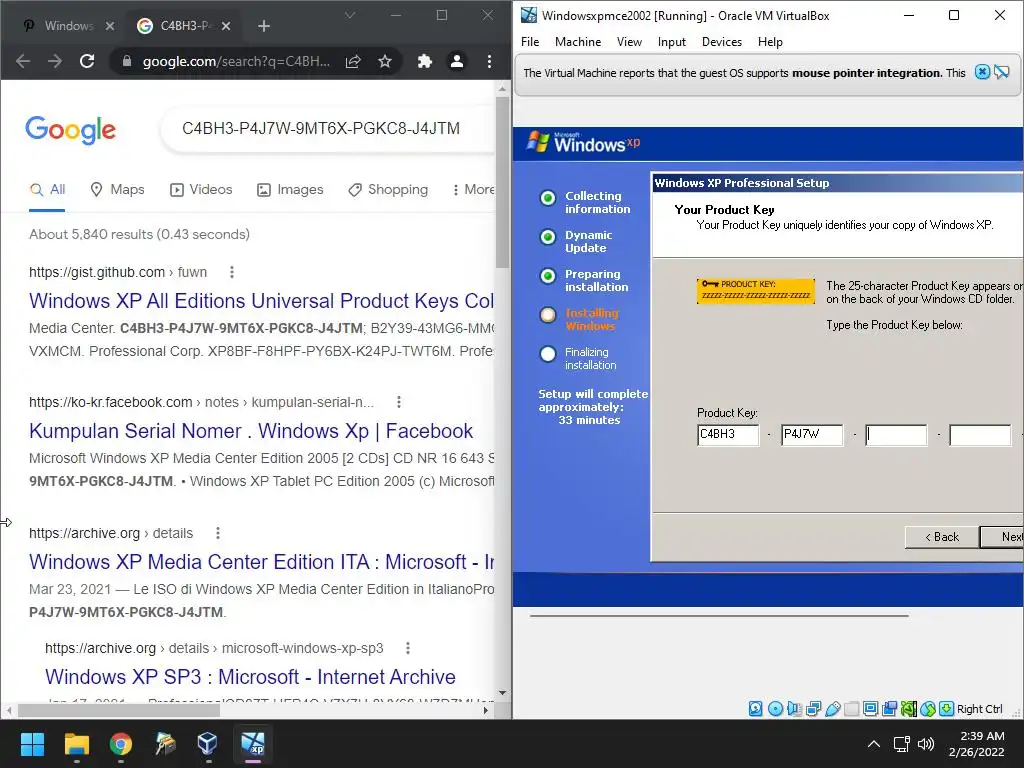Viewport: 1024px width, 768px height.
Task: Click the keyboard capture host key icon
Action: (947, 709)
